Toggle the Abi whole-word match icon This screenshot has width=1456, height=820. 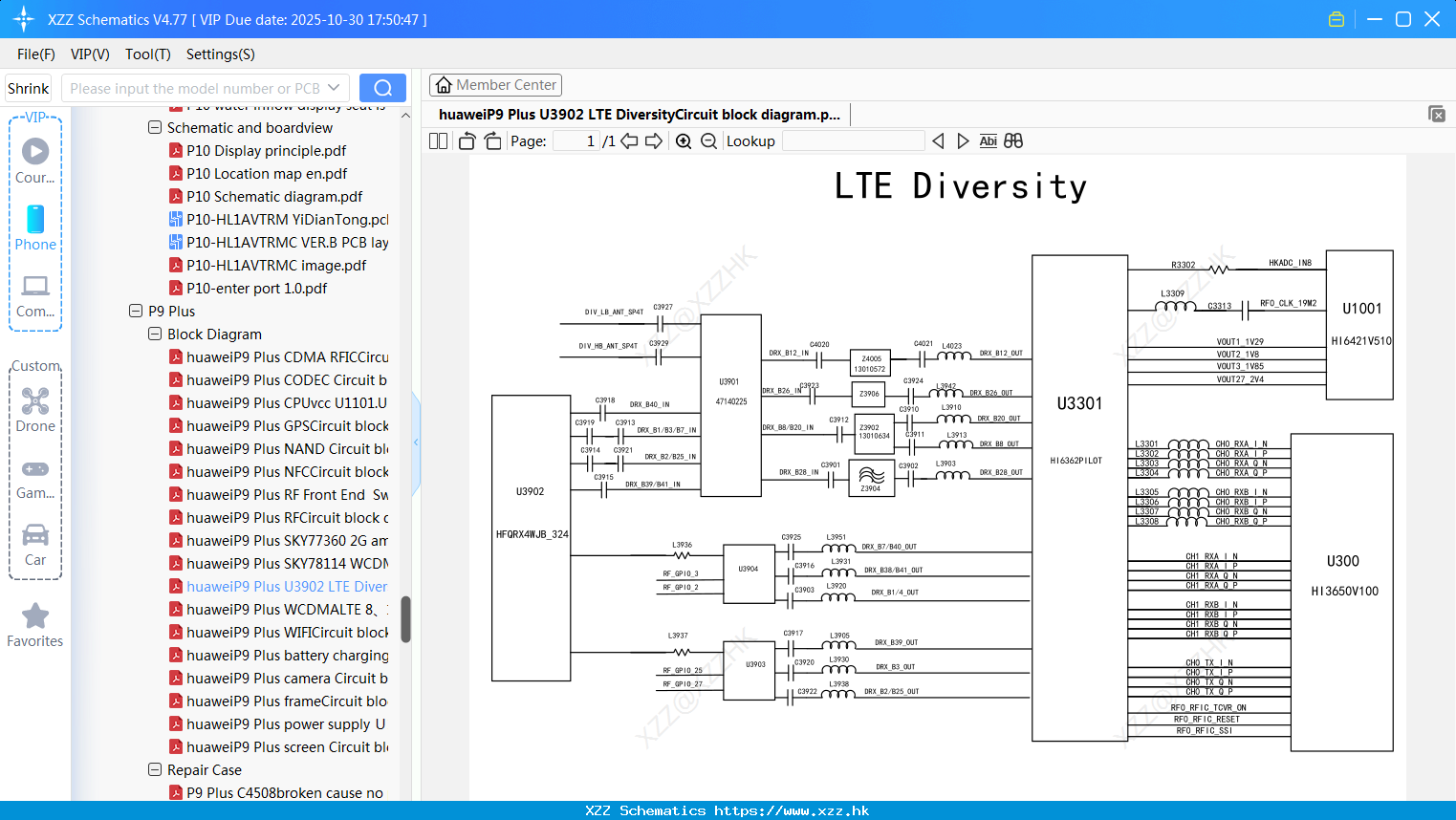(x=988, y=141)
